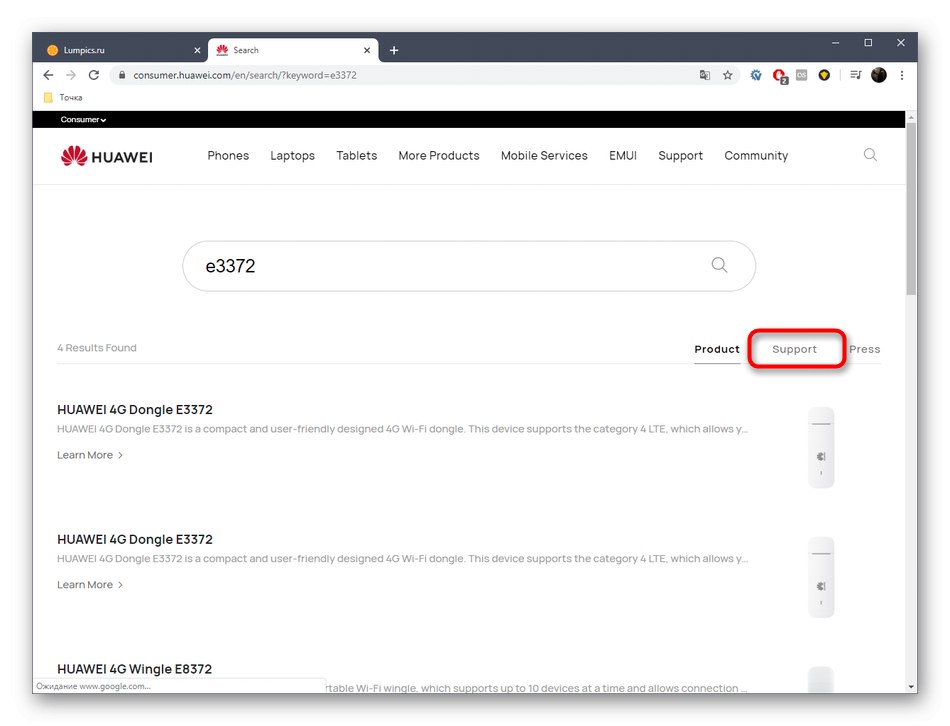Open first HUAWEI 4G Dongle E3372 result title

tap(135, 410)
